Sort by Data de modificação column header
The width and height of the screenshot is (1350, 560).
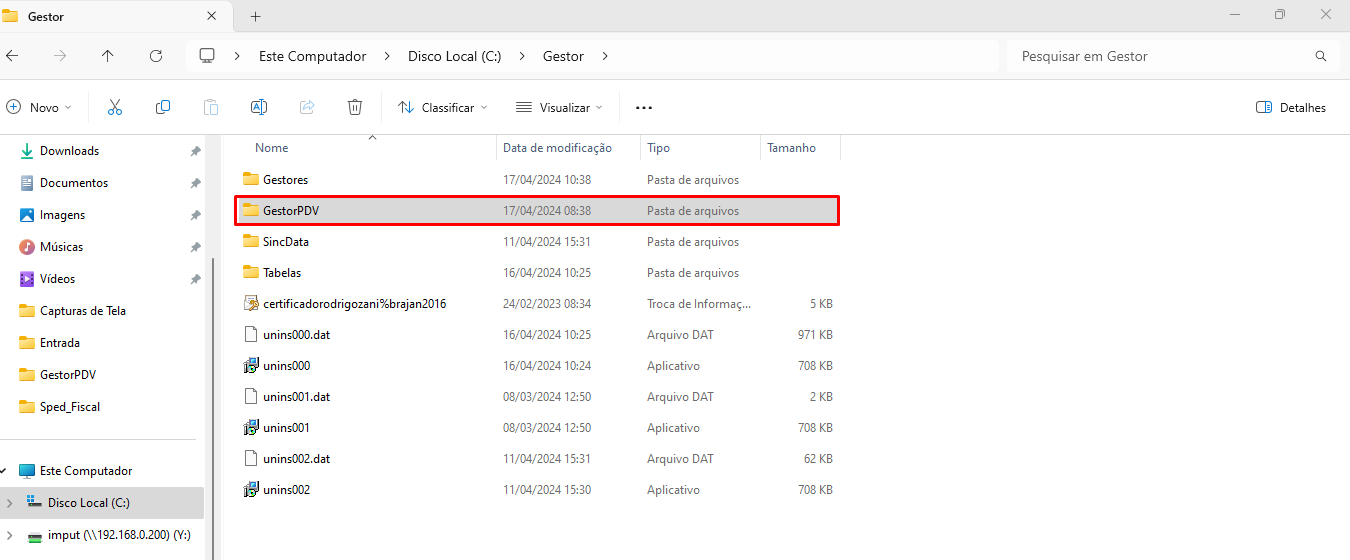coord(557,148)
